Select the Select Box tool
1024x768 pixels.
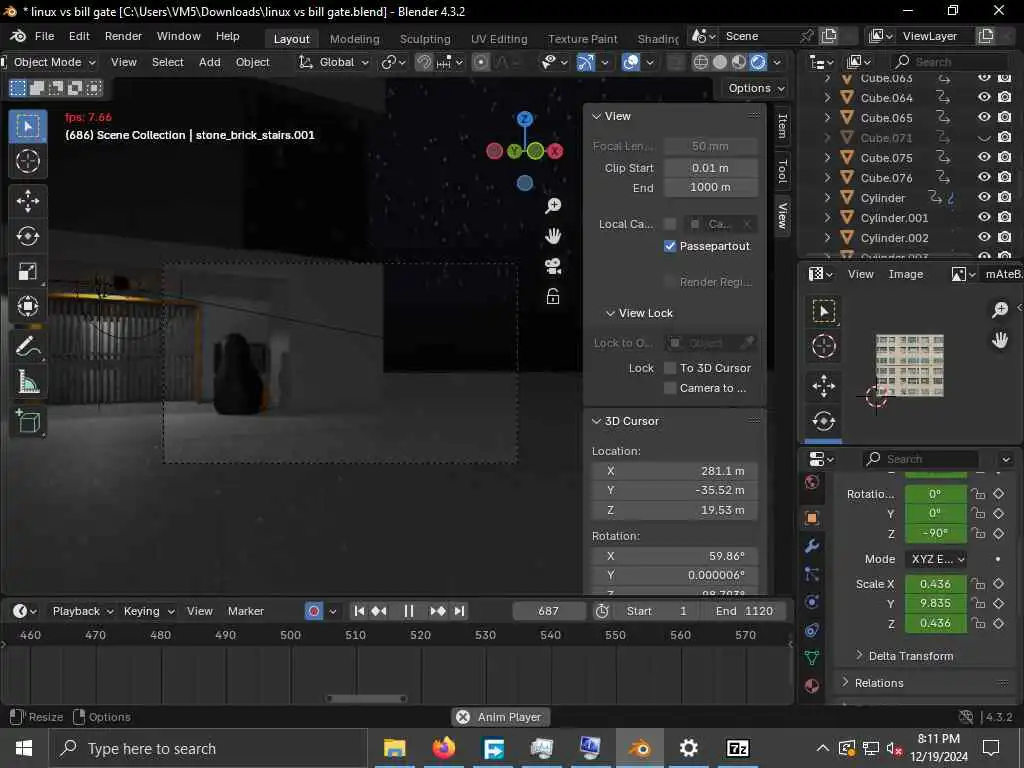(x=27, y=126)
